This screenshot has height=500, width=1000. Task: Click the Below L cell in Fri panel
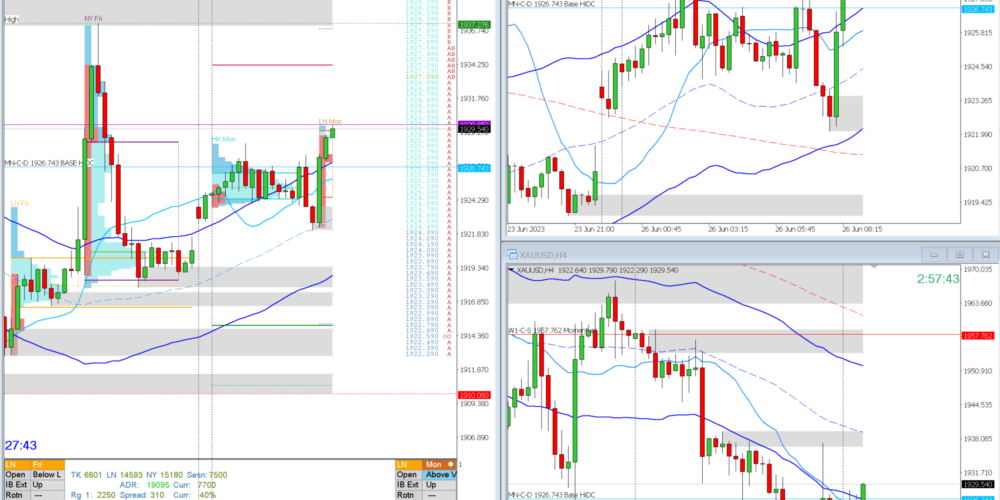click(x=47, y=475)
